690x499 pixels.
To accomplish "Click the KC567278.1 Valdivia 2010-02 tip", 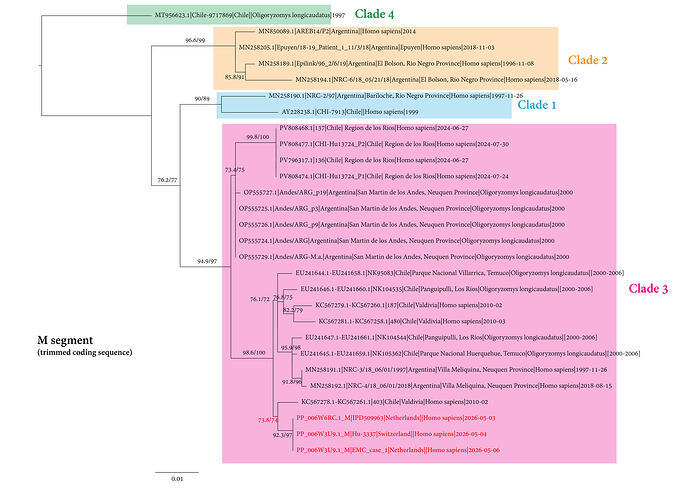I will click(394, 402).
